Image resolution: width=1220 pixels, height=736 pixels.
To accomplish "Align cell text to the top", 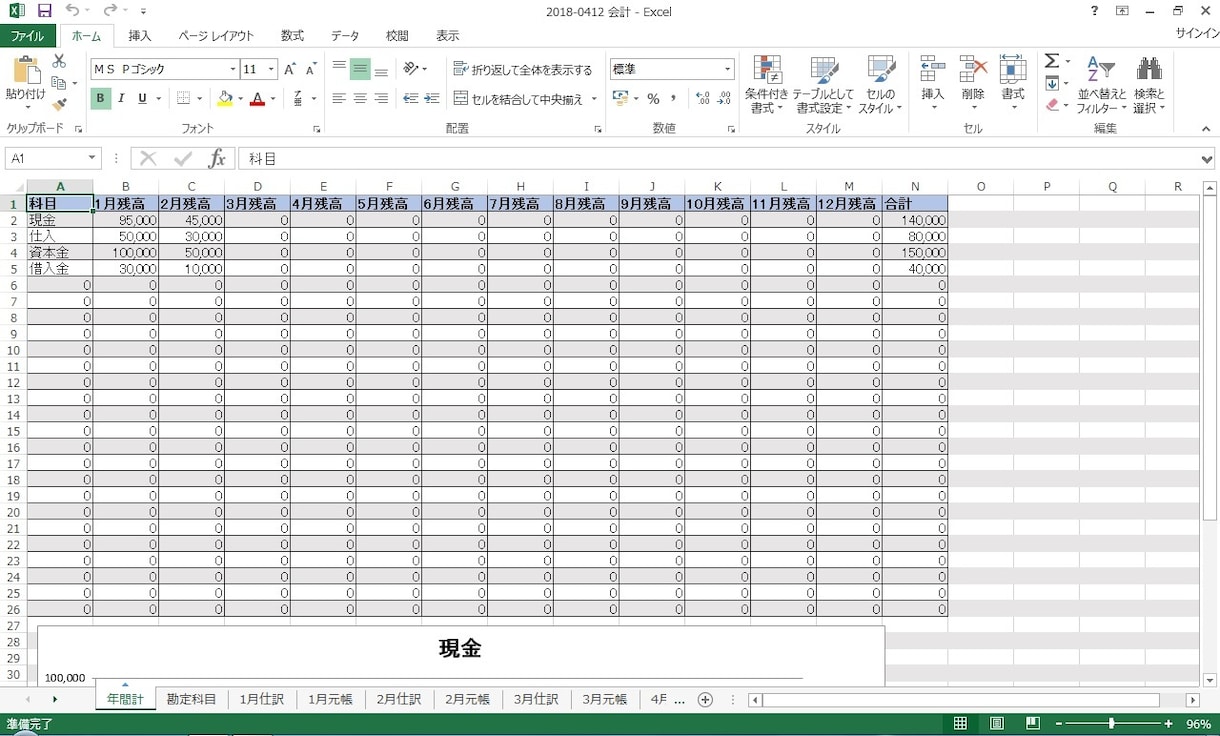I will (x=339, y=69).
